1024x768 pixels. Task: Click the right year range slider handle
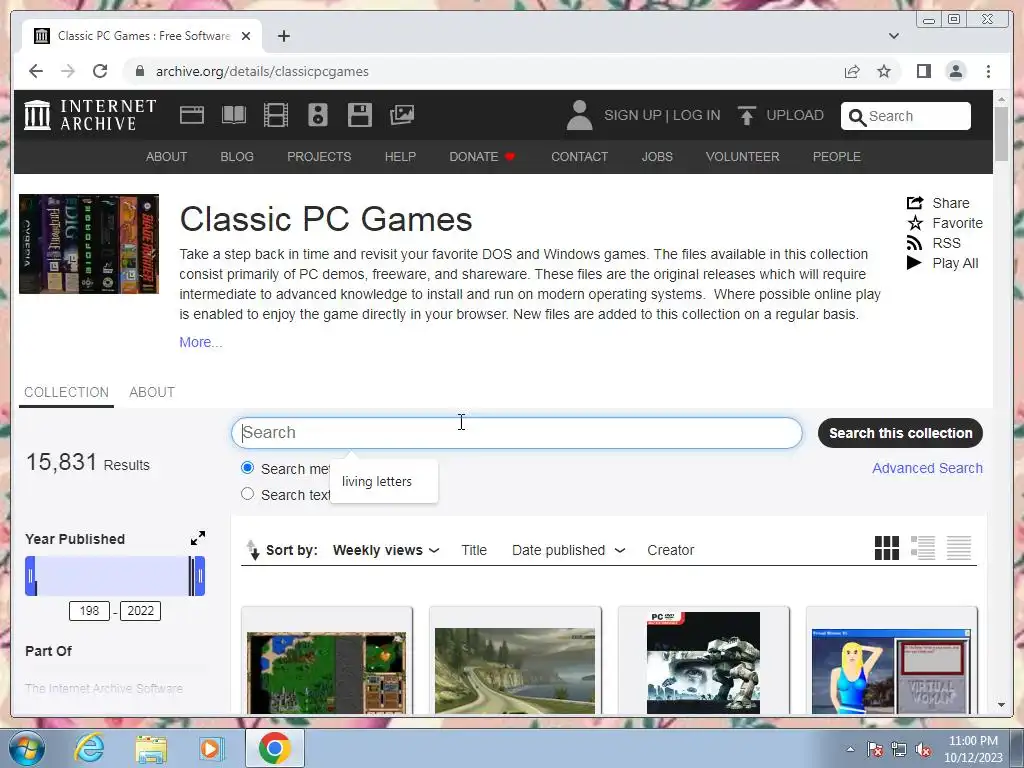click(x=200, y=576)
